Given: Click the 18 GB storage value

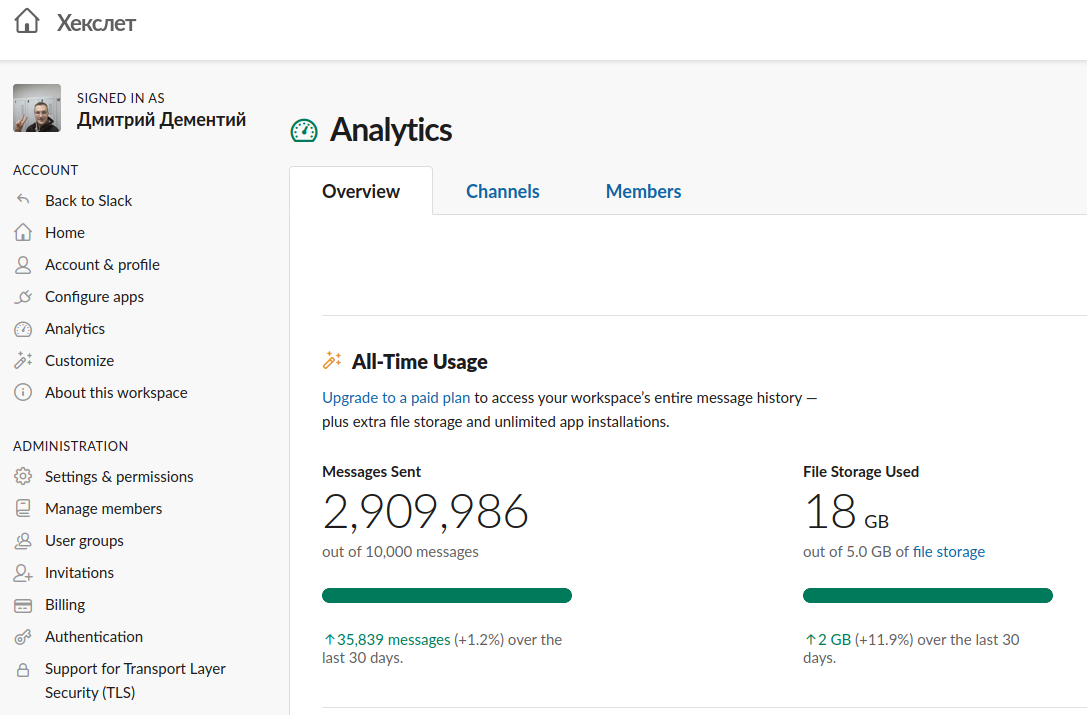Looking at the screenshot, I should click(x=846, y=512).
